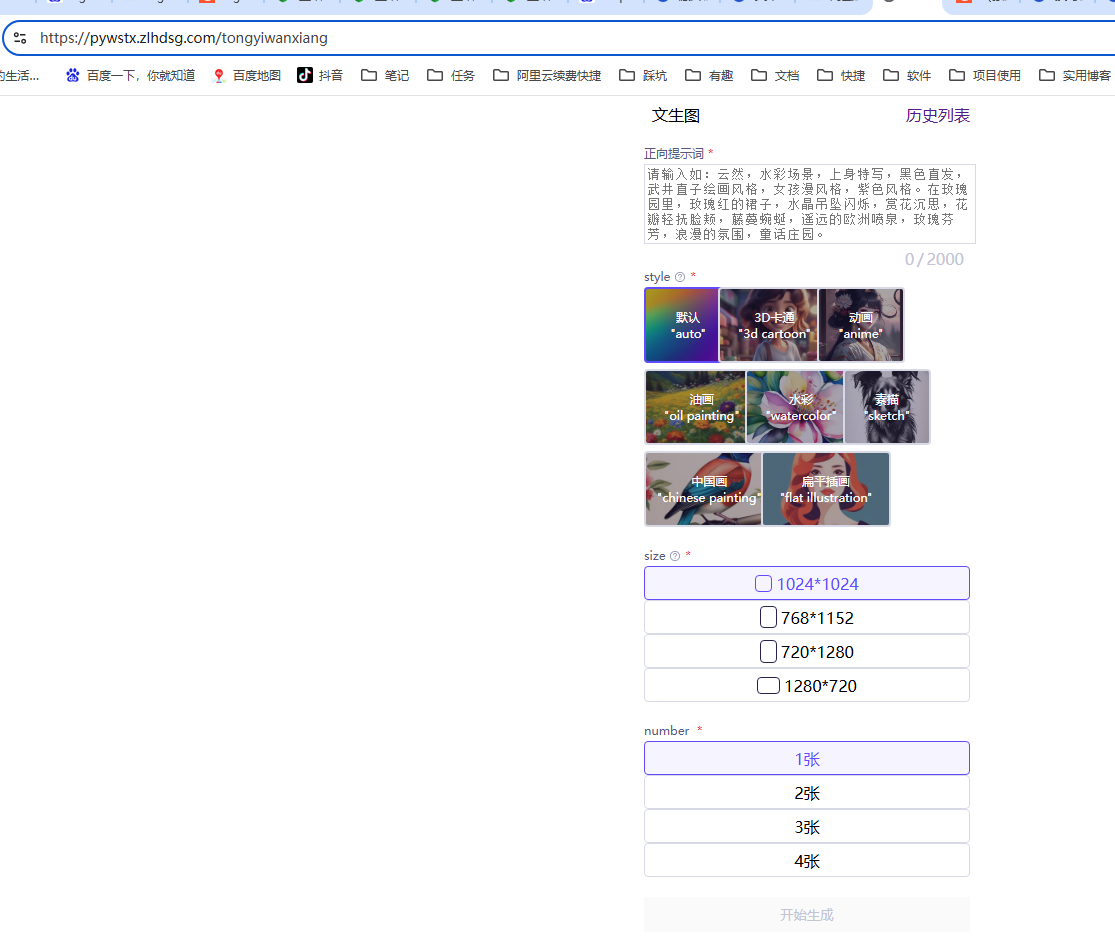Click the browser address bar URL
The width and height of the screenshot is (1115, 943).
click(183, 38)
